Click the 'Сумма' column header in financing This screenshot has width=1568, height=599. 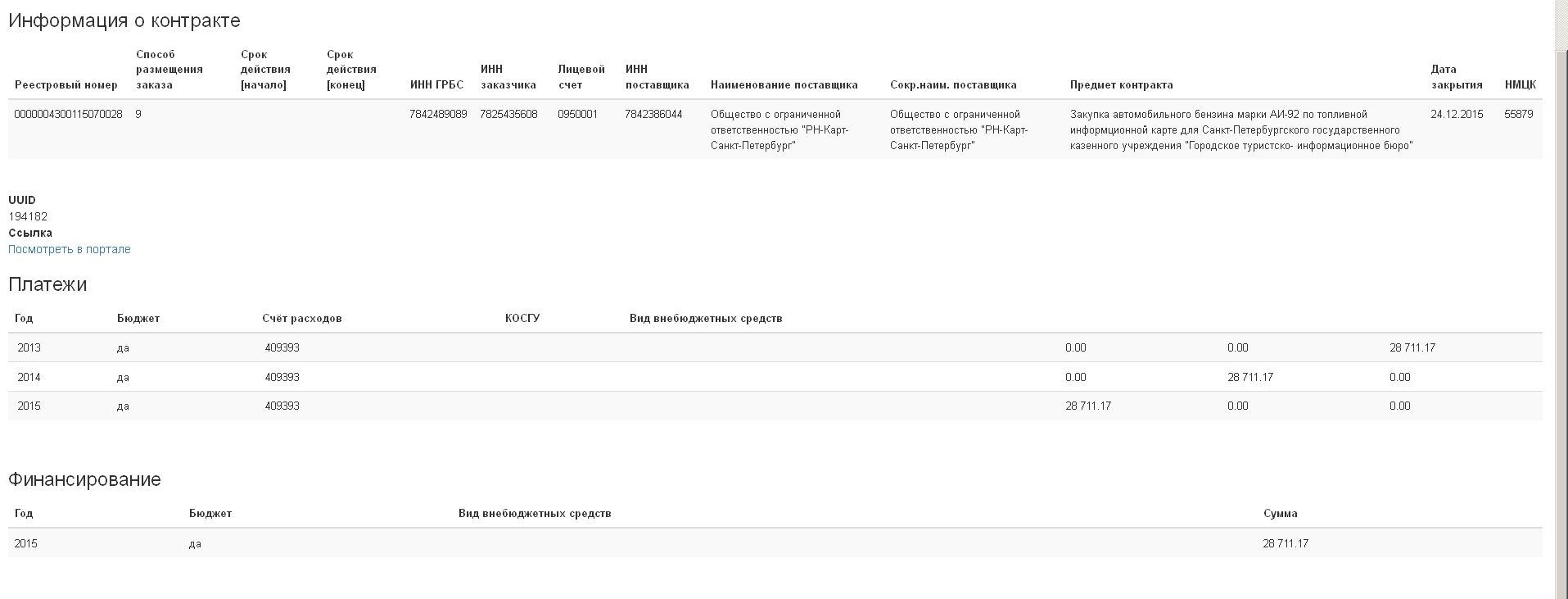[x=1281, y=513]
